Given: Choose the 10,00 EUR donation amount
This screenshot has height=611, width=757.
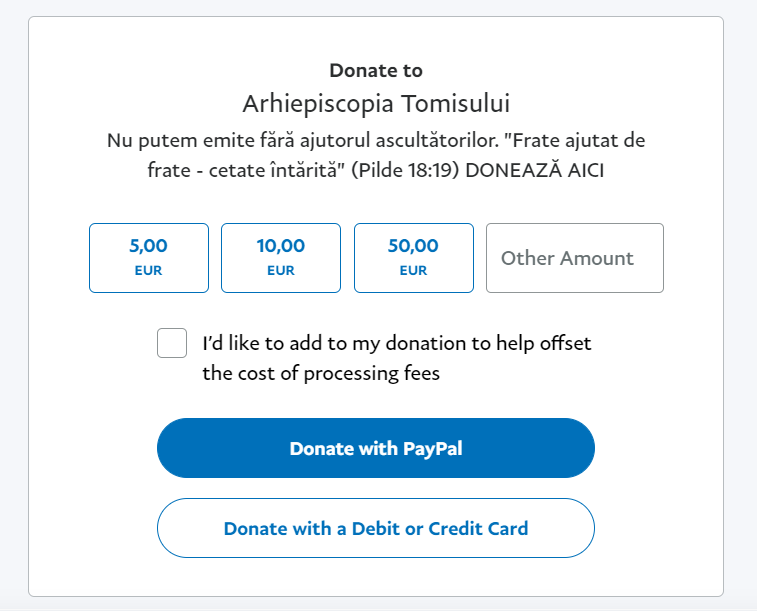Looking at the screenshot, I should tap(281, 257).
